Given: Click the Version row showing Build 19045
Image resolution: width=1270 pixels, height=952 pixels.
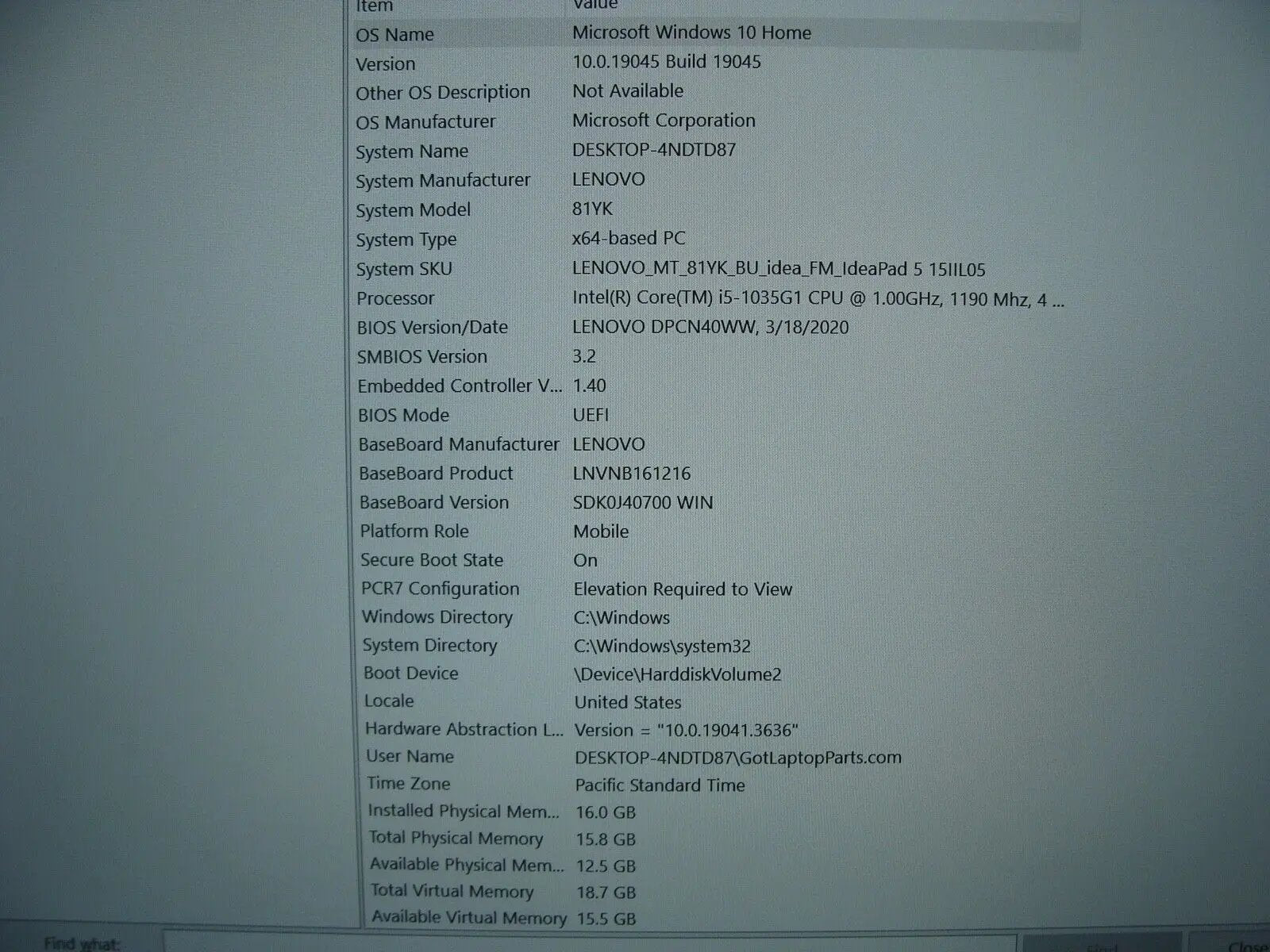Looking at the screenshot, I should click(x=714, y=63).
